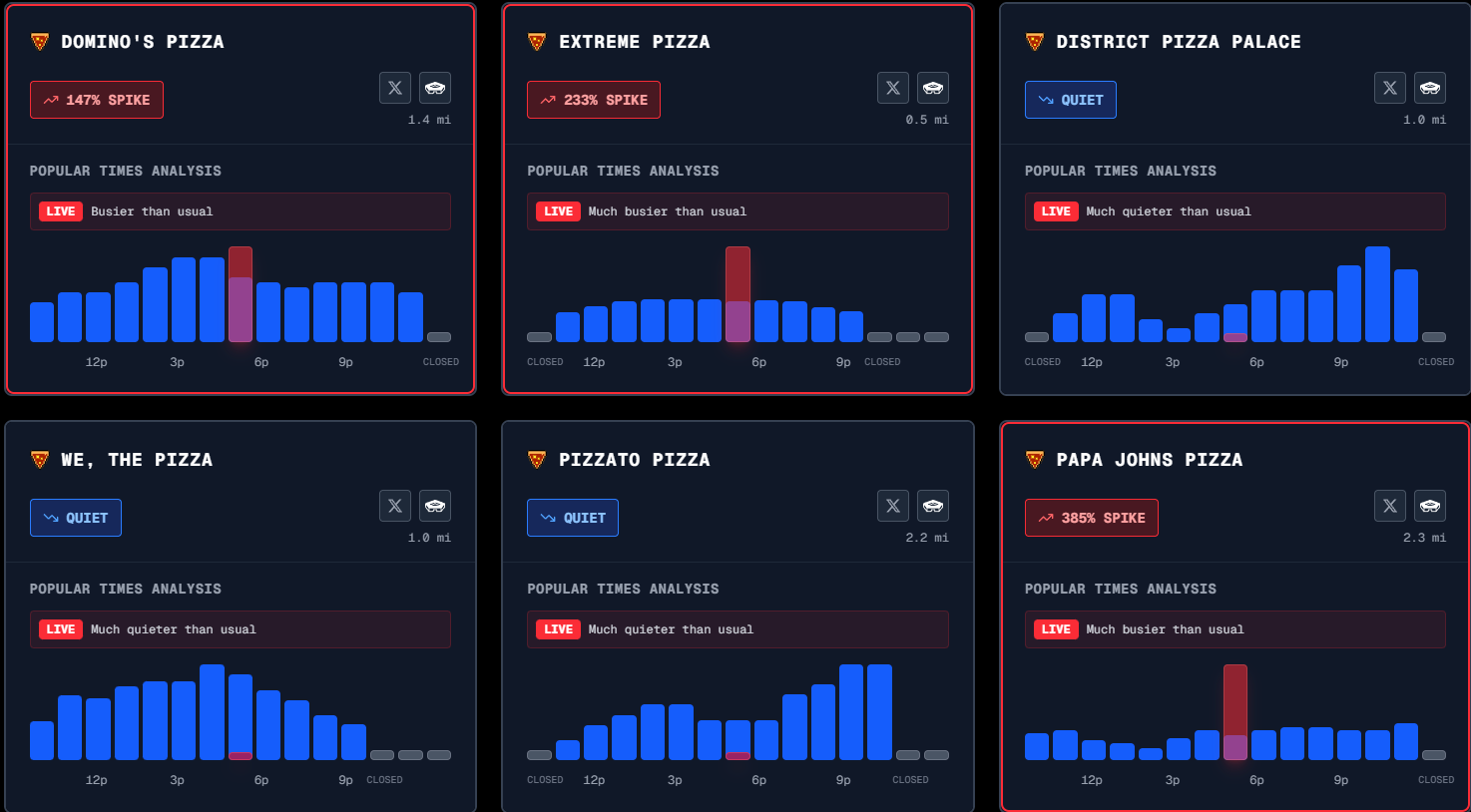Click car icon on Extreme Pizza card

pos(933,88)
